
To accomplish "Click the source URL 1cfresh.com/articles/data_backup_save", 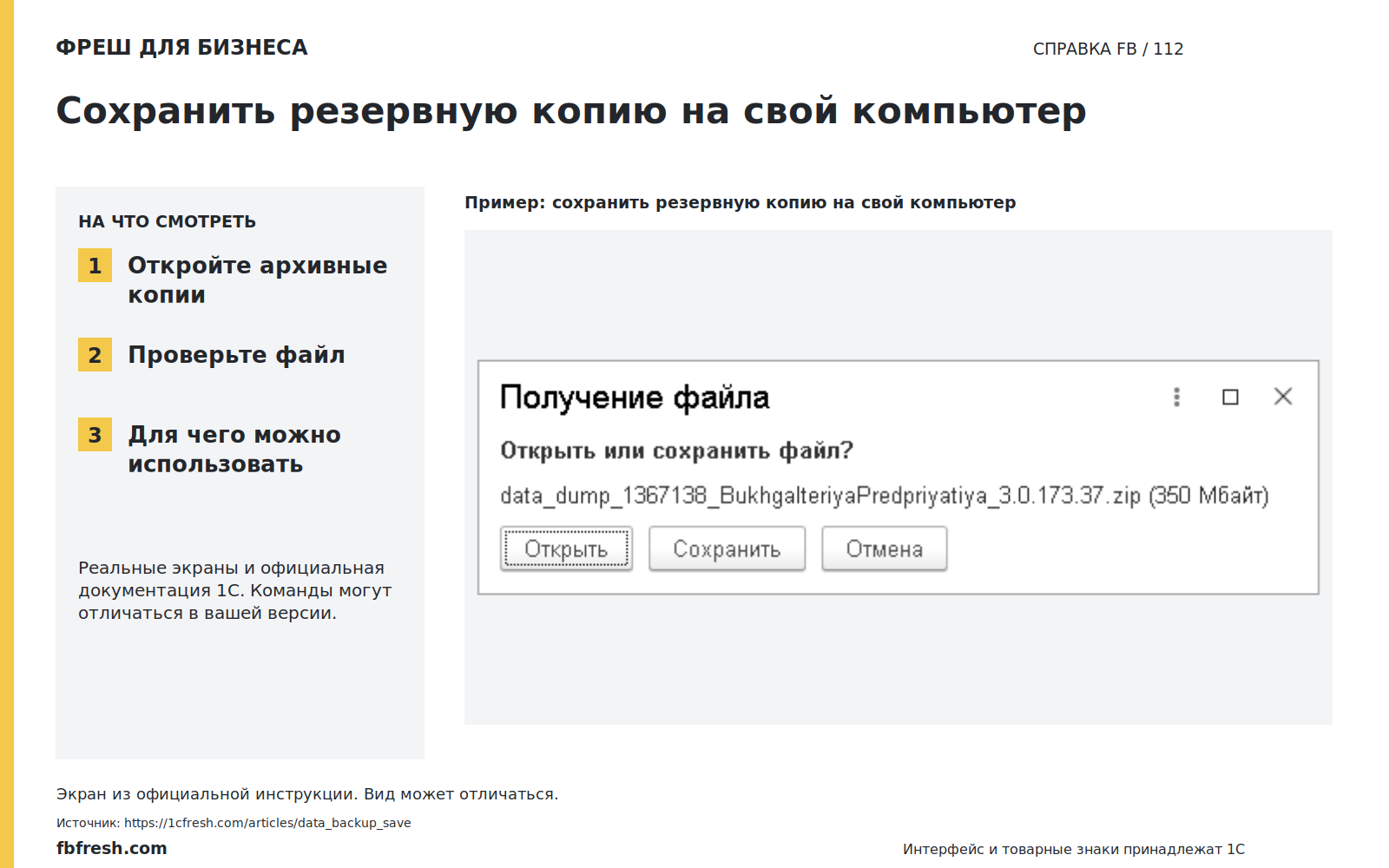I will [x=267, y=823].
